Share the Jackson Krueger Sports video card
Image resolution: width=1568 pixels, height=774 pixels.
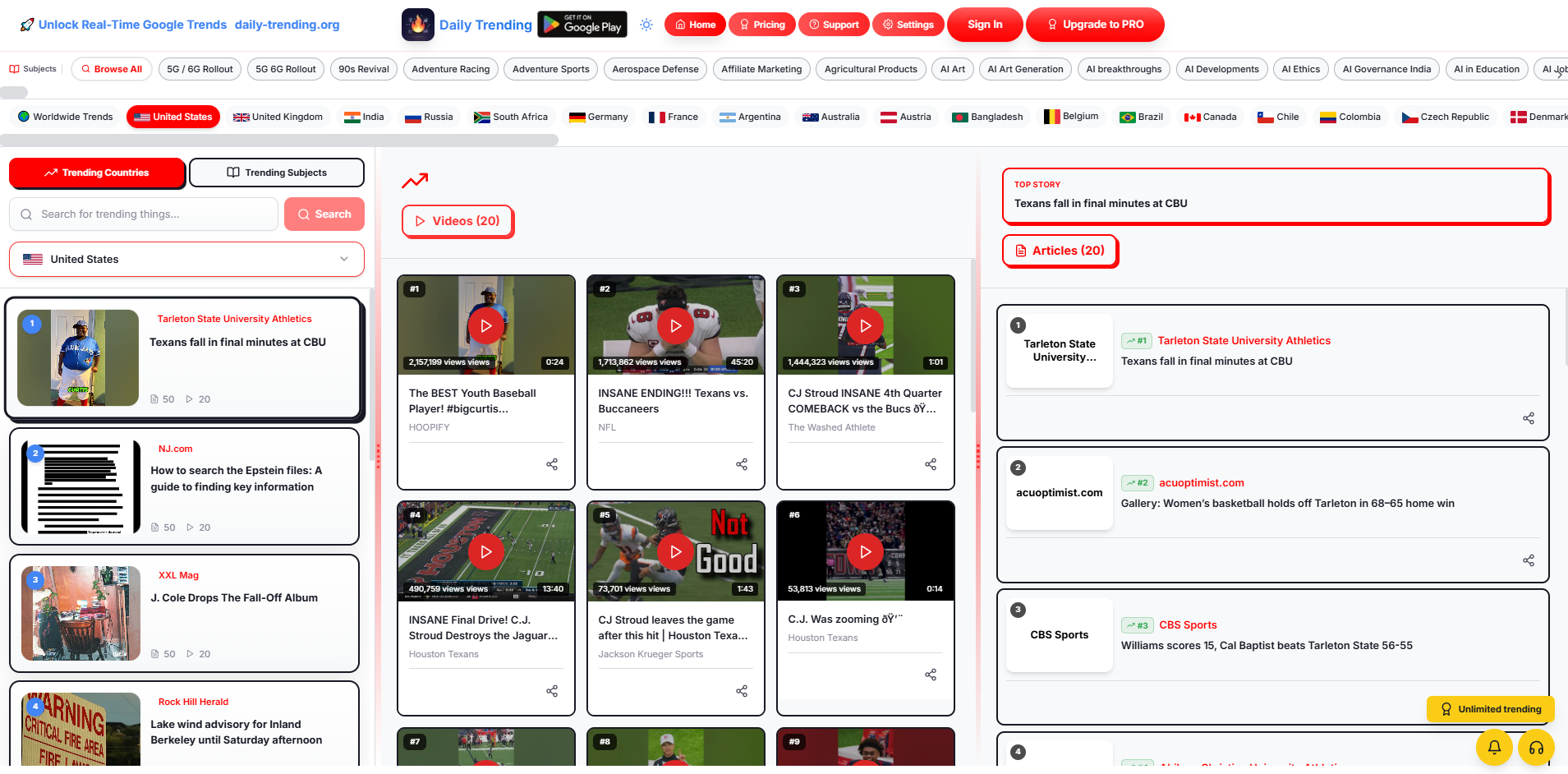tap(742, 691)
